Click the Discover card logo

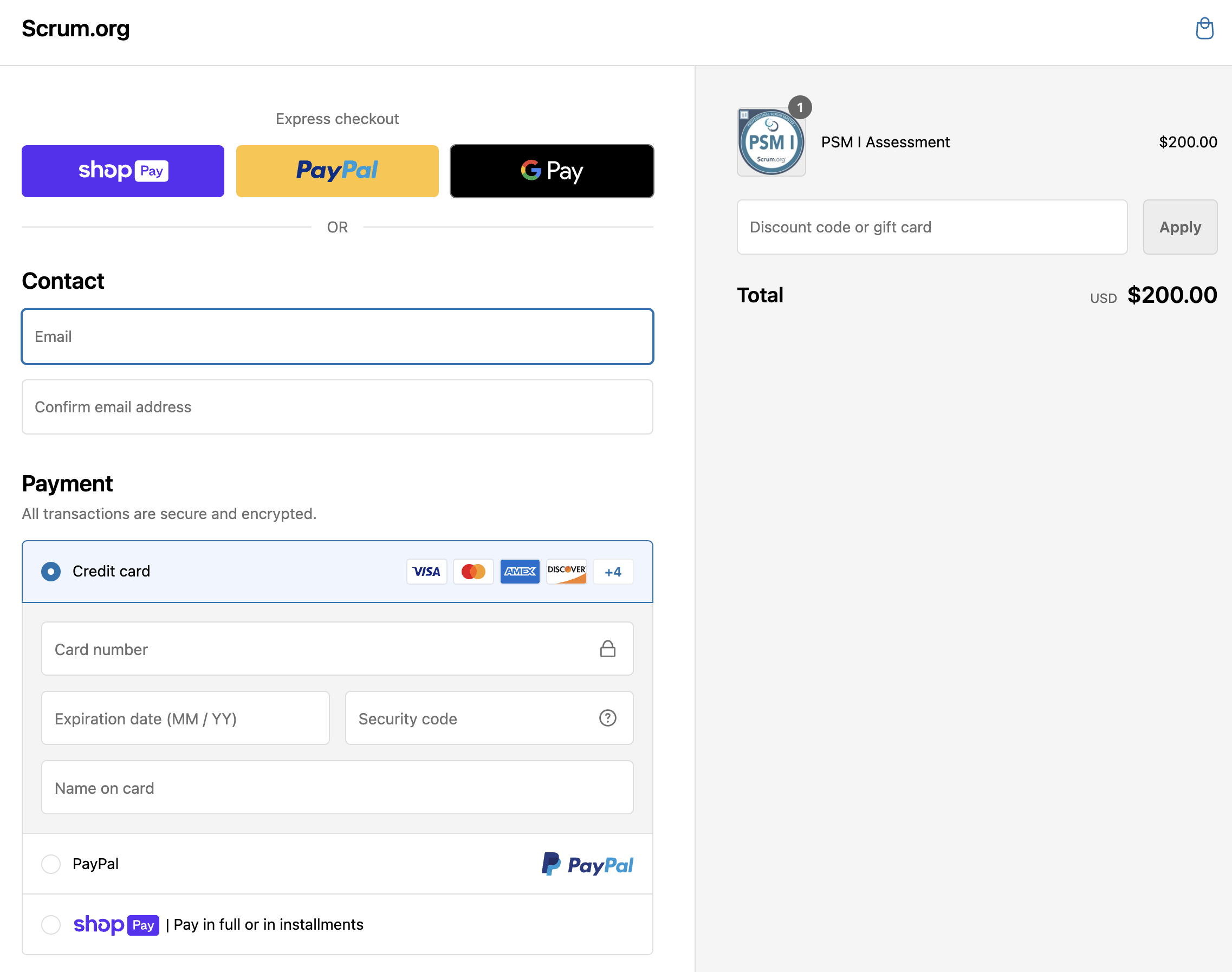tap(566, 572)
